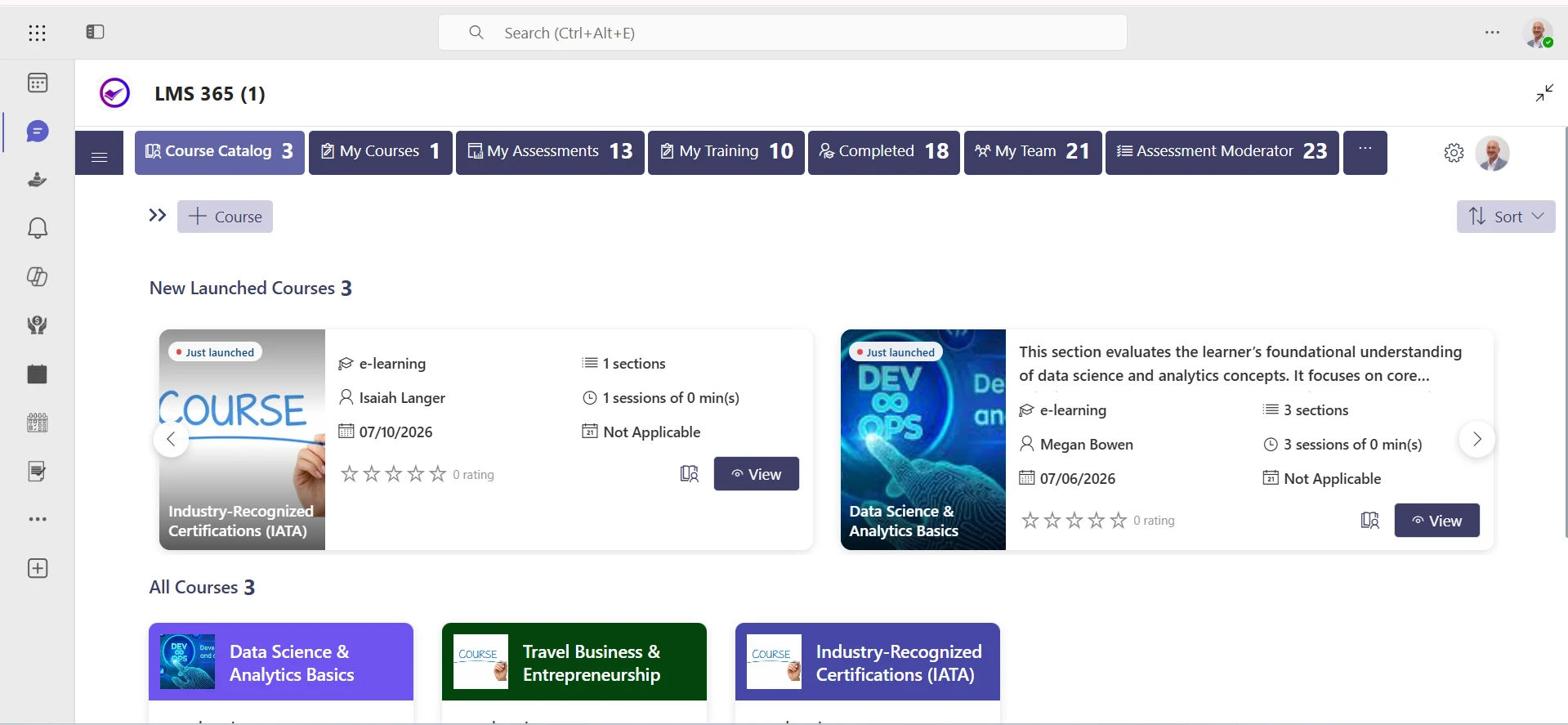
Task: Open the solid square app icon in left rail
Action: point(38,374)
